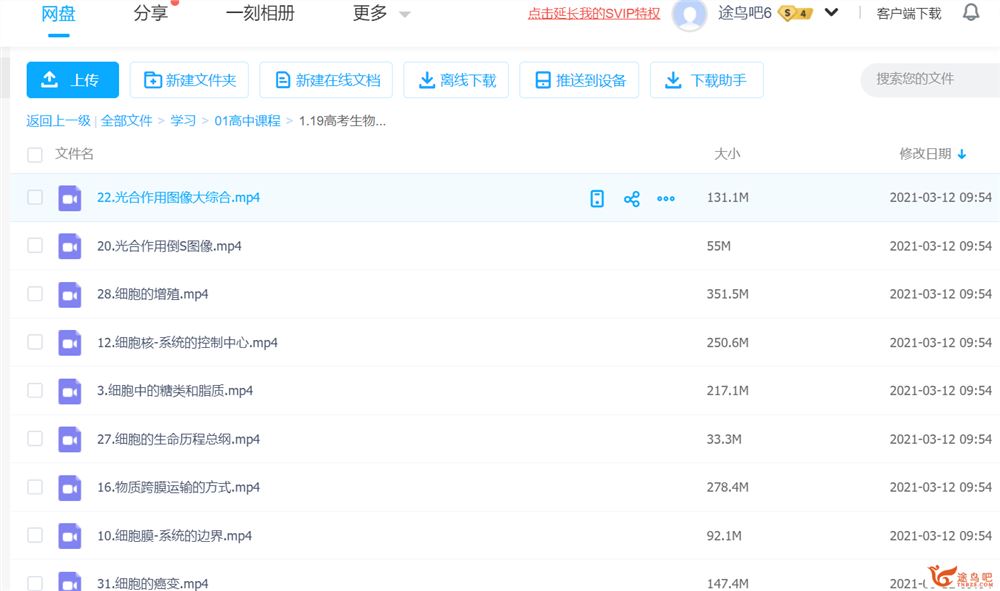The height and width of the screenshot is (591, 1000).
Task: Open file 28.细胞的增殖.mp4
Action: click(152, 294)
